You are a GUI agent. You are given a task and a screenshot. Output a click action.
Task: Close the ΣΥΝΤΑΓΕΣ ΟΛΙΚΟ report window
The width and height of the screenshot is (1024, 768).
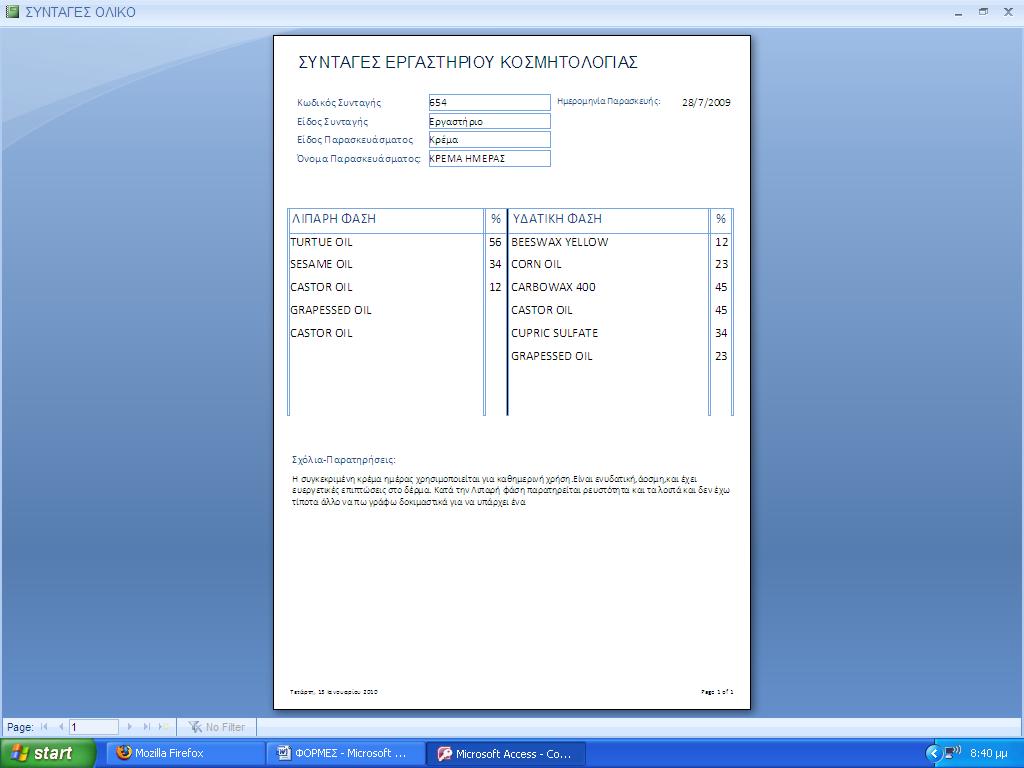[1008, 12]
